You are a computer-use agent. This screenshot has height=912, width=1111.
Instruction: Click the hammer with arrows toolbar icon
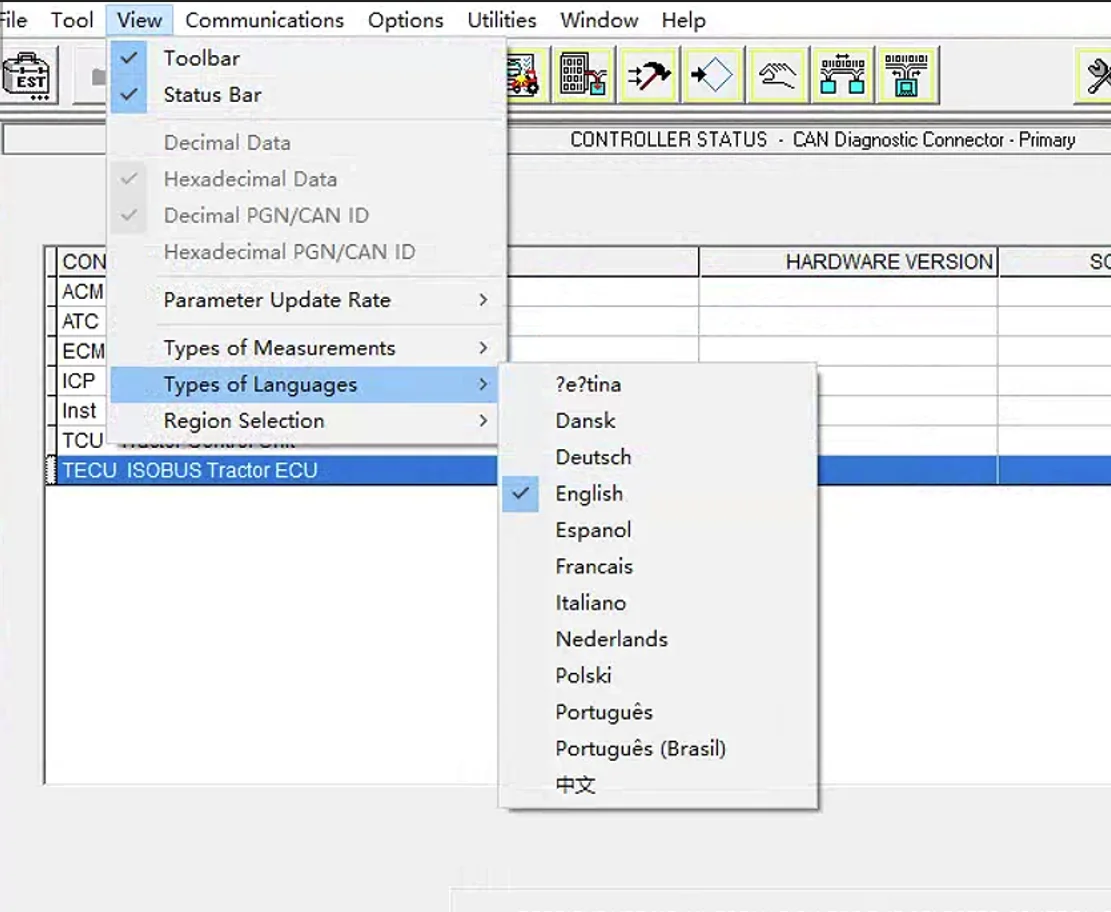[x=647, y=75]
